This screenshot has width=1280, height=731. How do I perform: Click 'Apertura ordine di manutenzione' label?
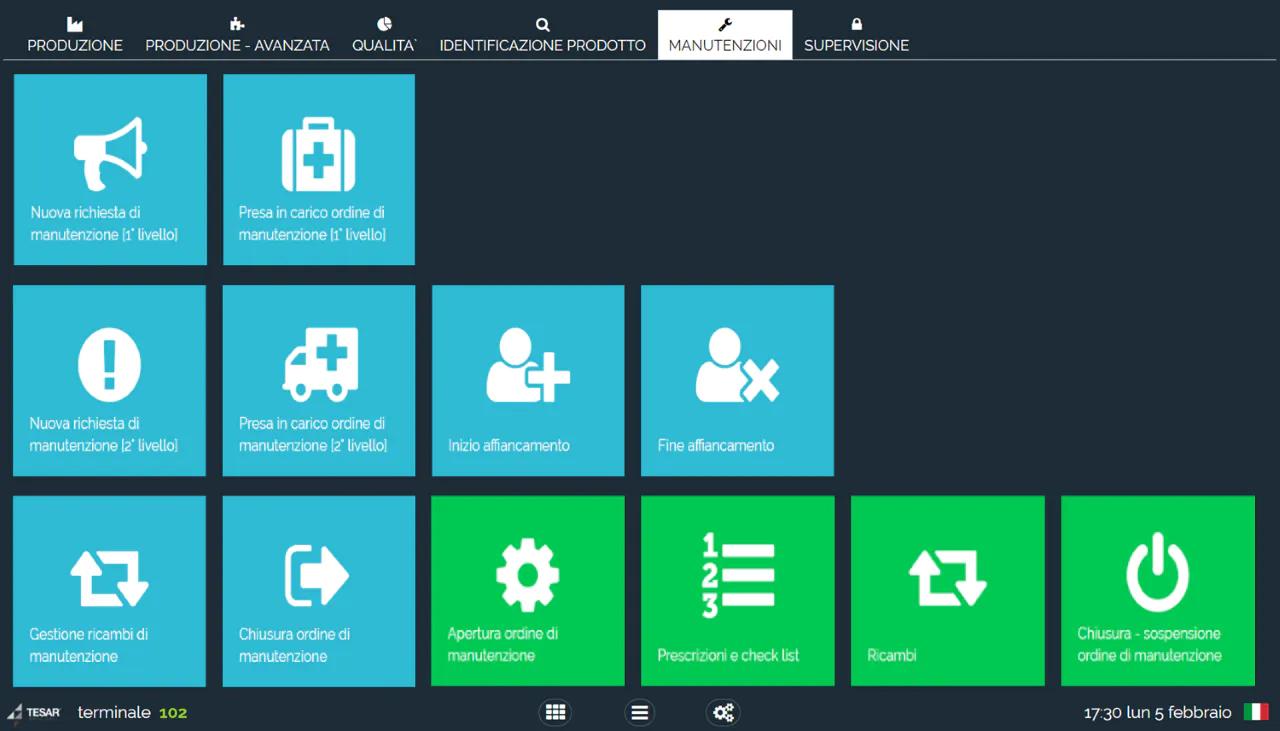(x=503, y=645)
